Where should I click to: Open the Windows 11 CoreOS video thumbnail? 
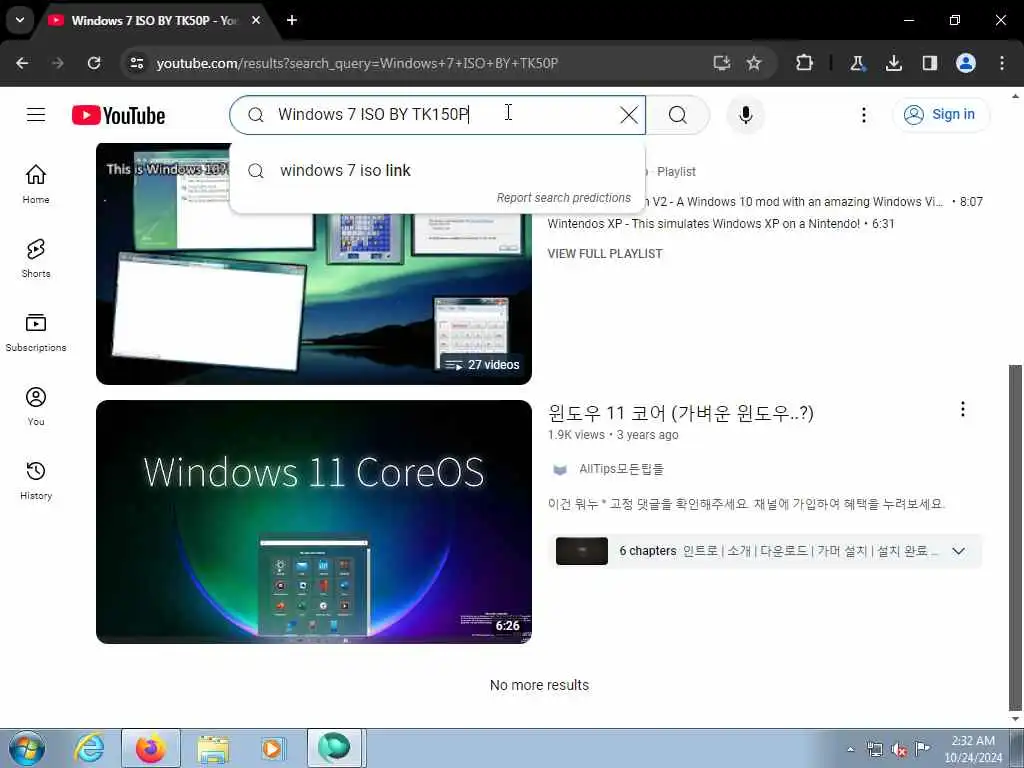point(313,521)
